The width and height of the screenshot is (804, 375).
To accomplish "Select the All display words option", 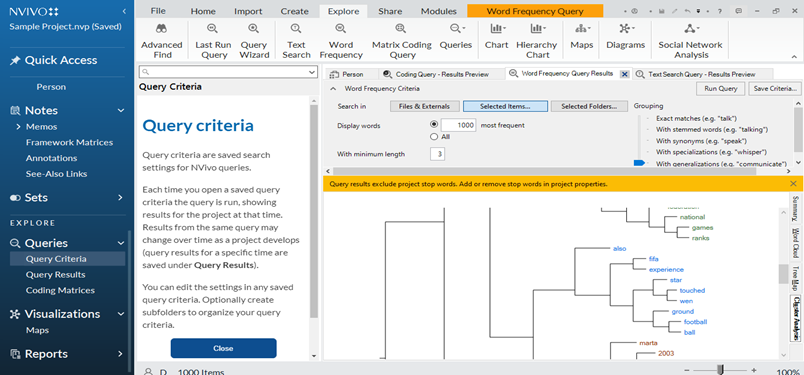I will (434, 137).
